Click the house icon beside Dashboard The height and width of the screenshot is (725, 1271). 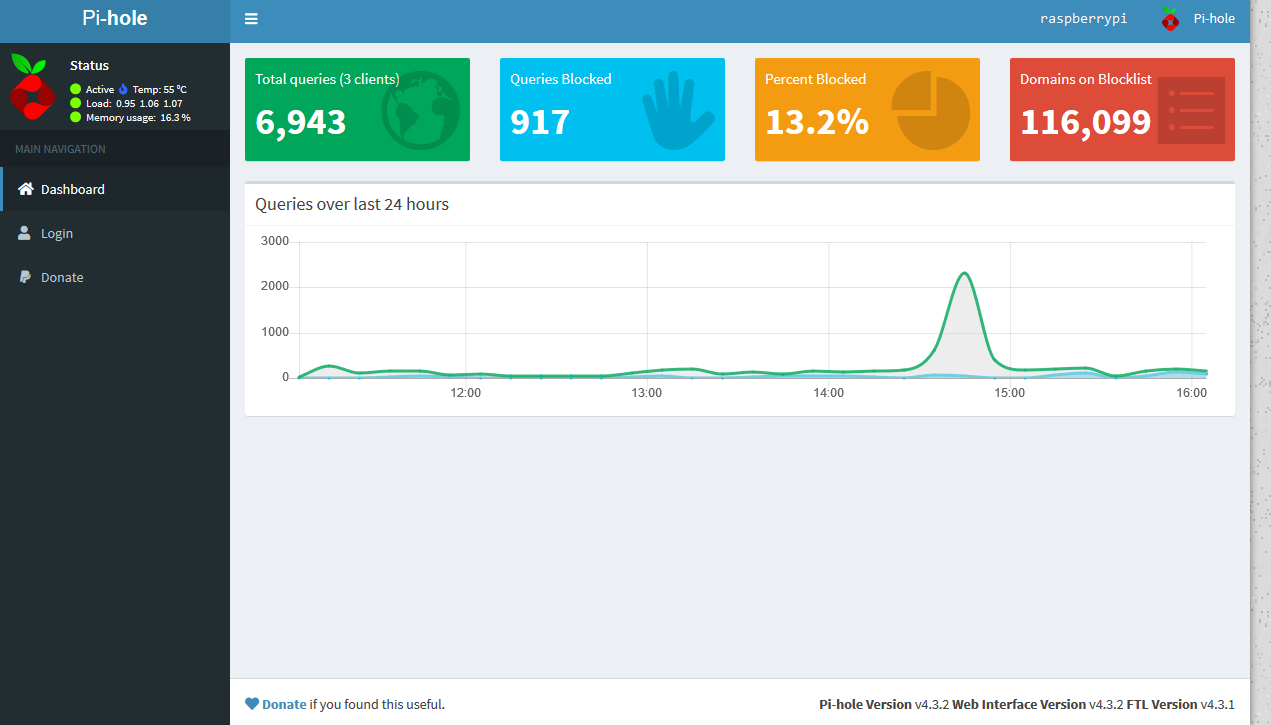click(26, 189)
